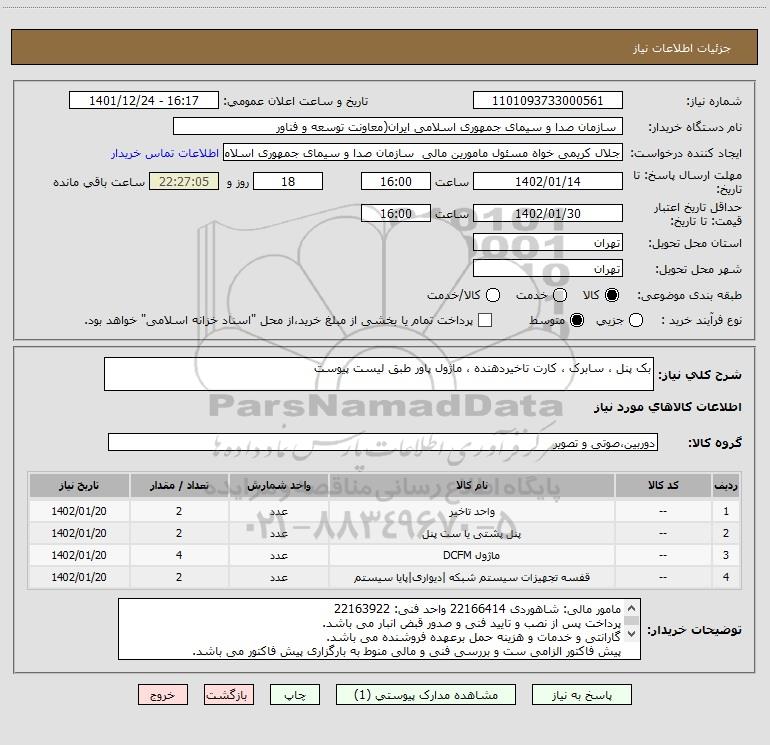770x745 pixels.
Task: Click date 1402/01/20 in row 1
Action: coord(79,511)
